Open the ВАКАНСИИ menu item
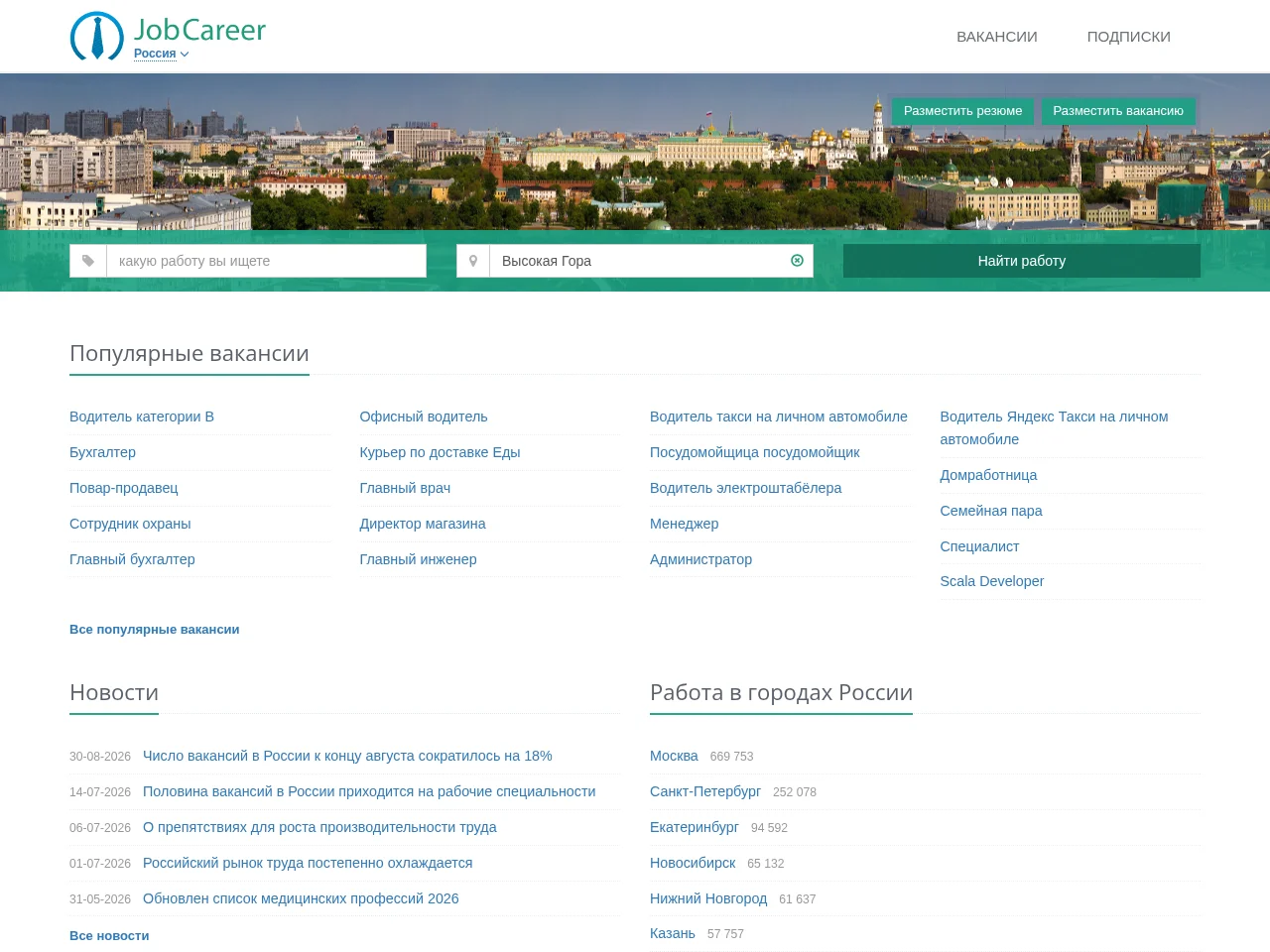 [x=997, y=37]
